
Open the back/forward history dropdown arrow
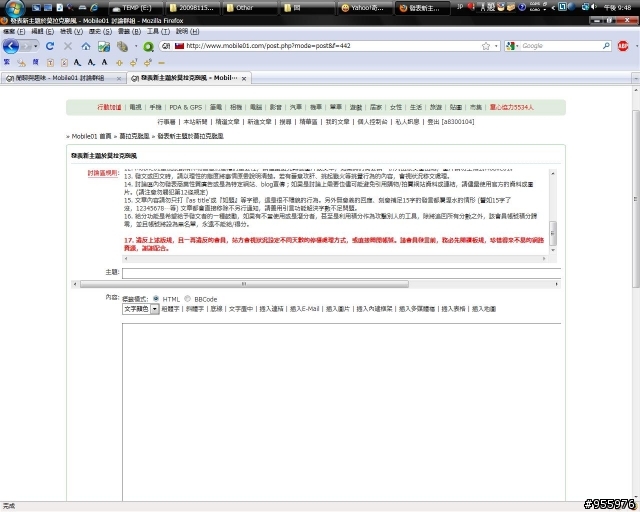[x=36, y=46]
